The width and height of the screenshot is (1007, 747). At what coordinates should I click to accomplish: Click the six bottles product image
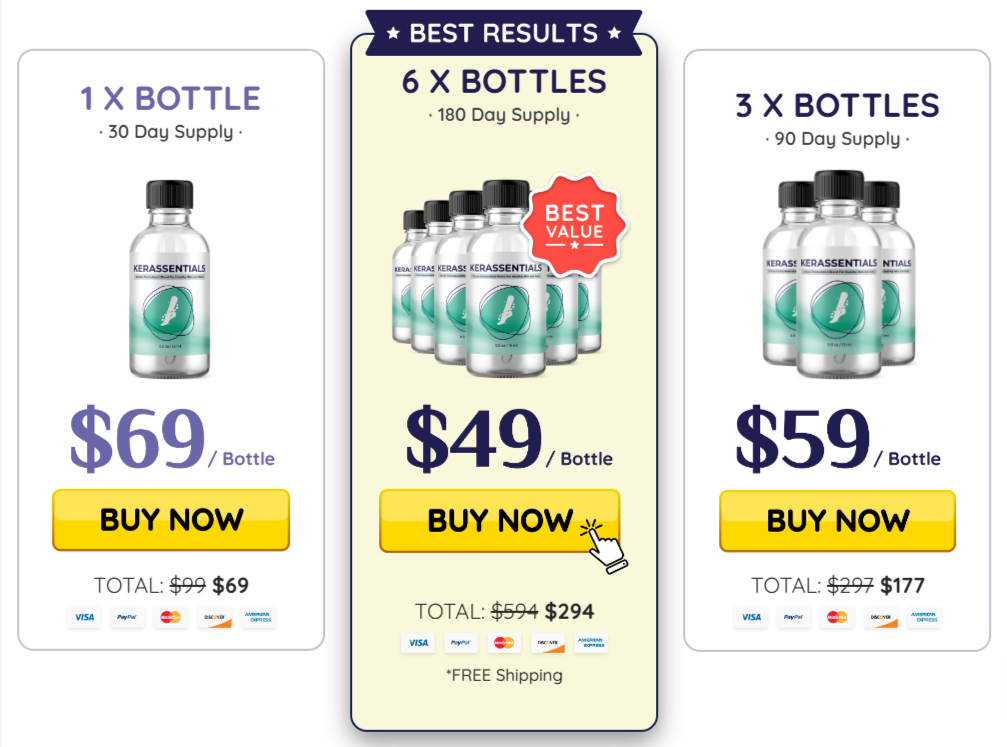(498, 279)
